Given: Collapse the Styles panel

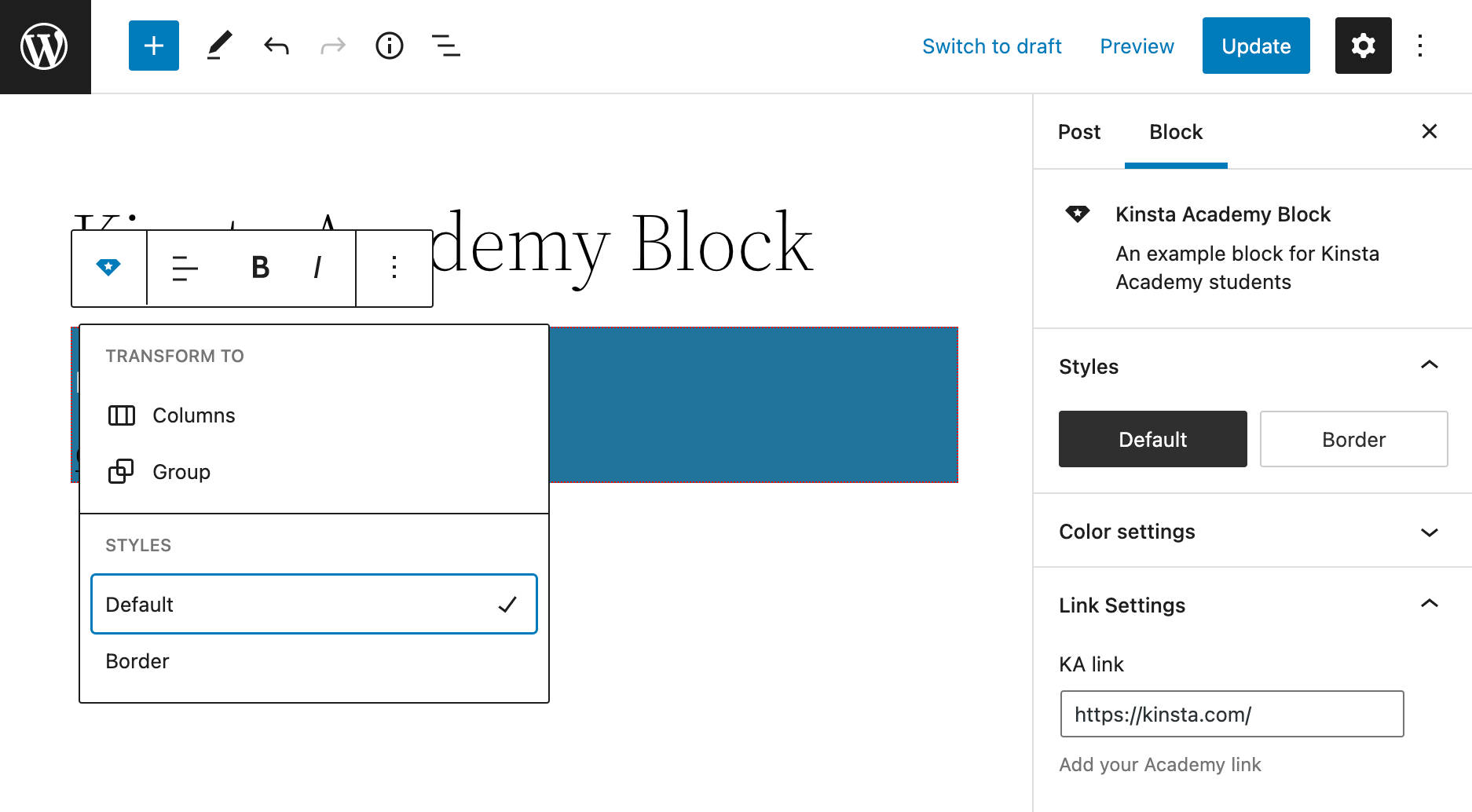Looking at the screenshot, I should 1429,366.
